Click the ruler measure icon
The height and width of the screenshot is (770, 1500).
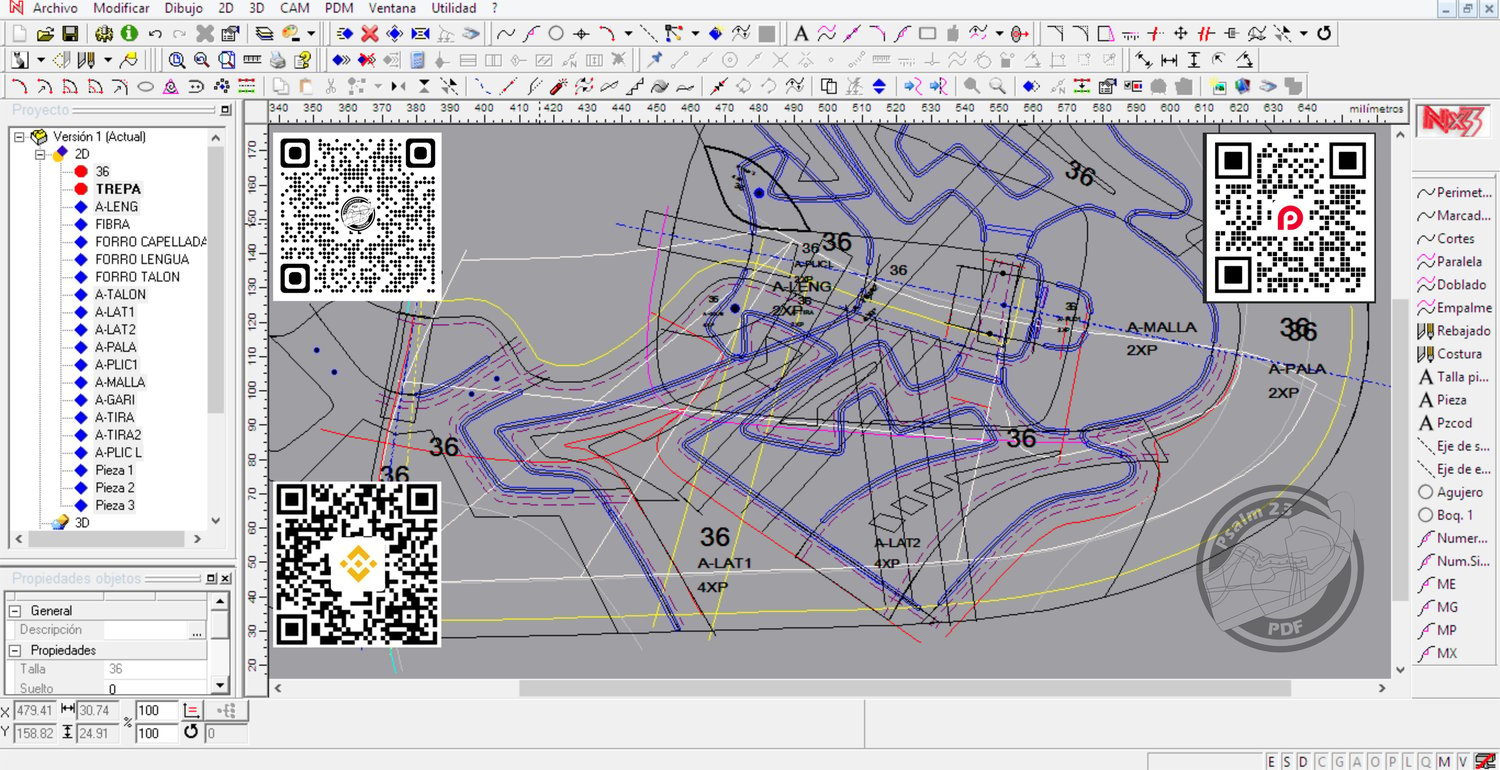tap(252, 60)
